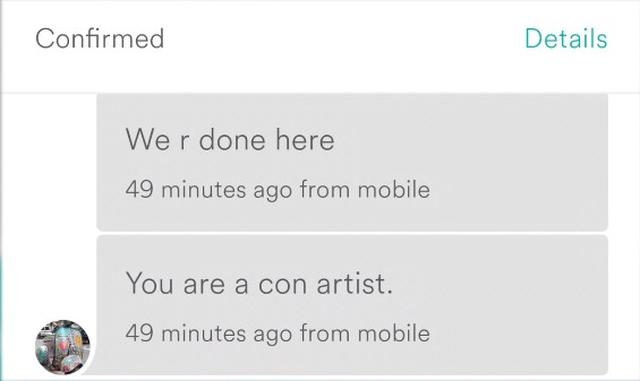The image size is (640, 381).
Task: Select the 'You are a con artist.' bubble
Action: [x=352, y=305]
